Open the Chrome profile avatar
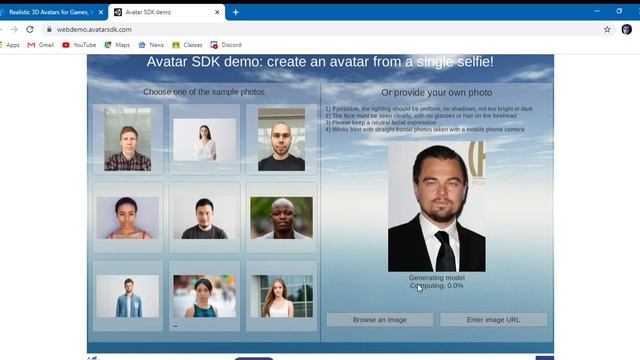This screenshot has height=360, width=640. click(x=627, y=29)
